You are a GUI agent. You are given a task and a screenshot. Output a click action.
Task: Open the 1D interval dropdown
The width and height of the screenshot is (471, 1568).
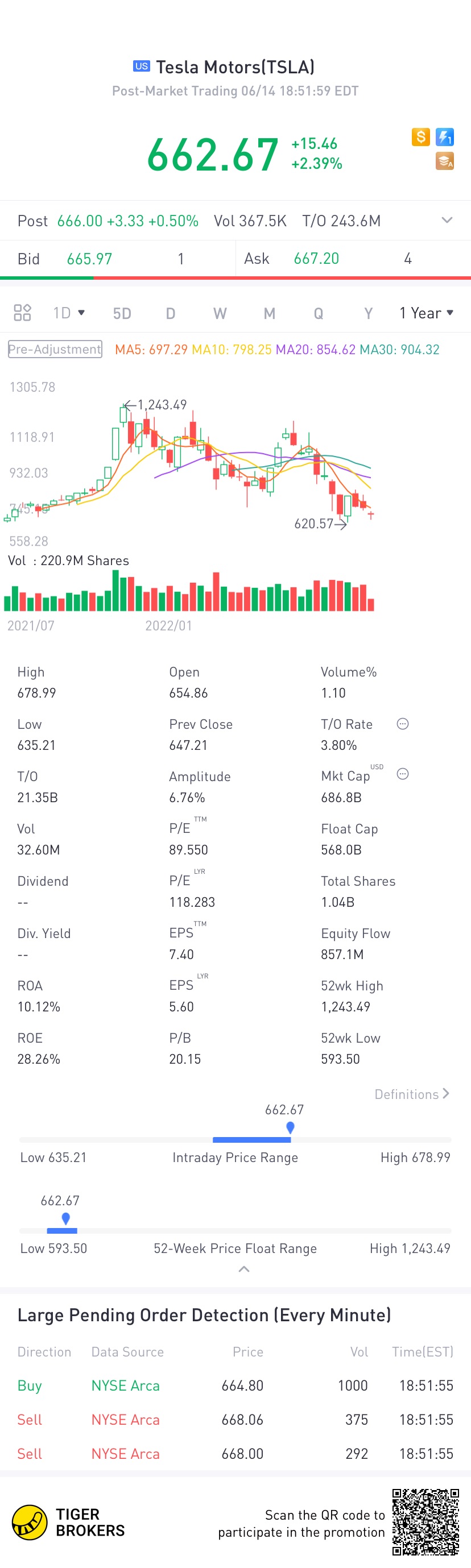point(68,313)
